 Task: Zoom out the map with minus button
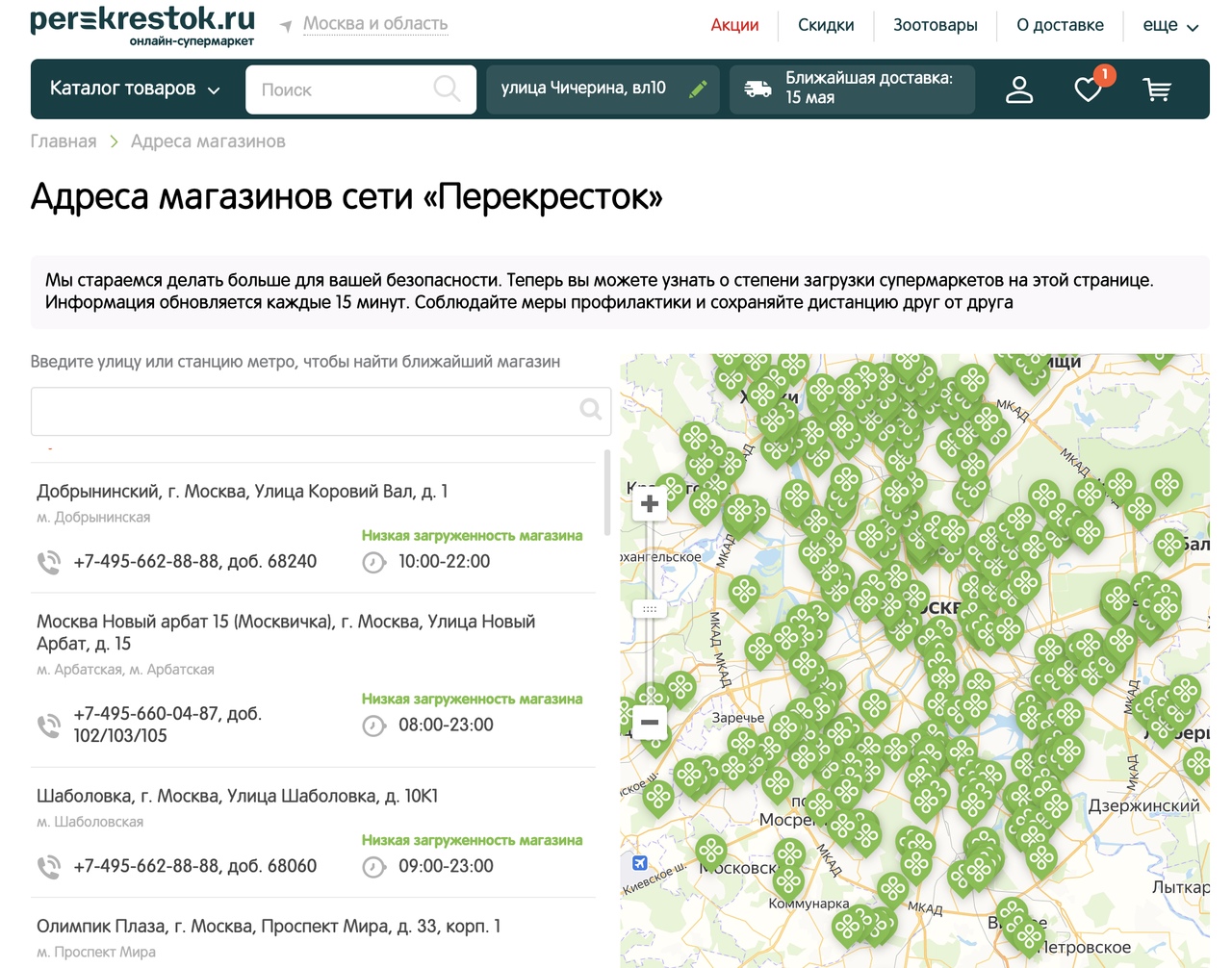(x=650, y=722)
